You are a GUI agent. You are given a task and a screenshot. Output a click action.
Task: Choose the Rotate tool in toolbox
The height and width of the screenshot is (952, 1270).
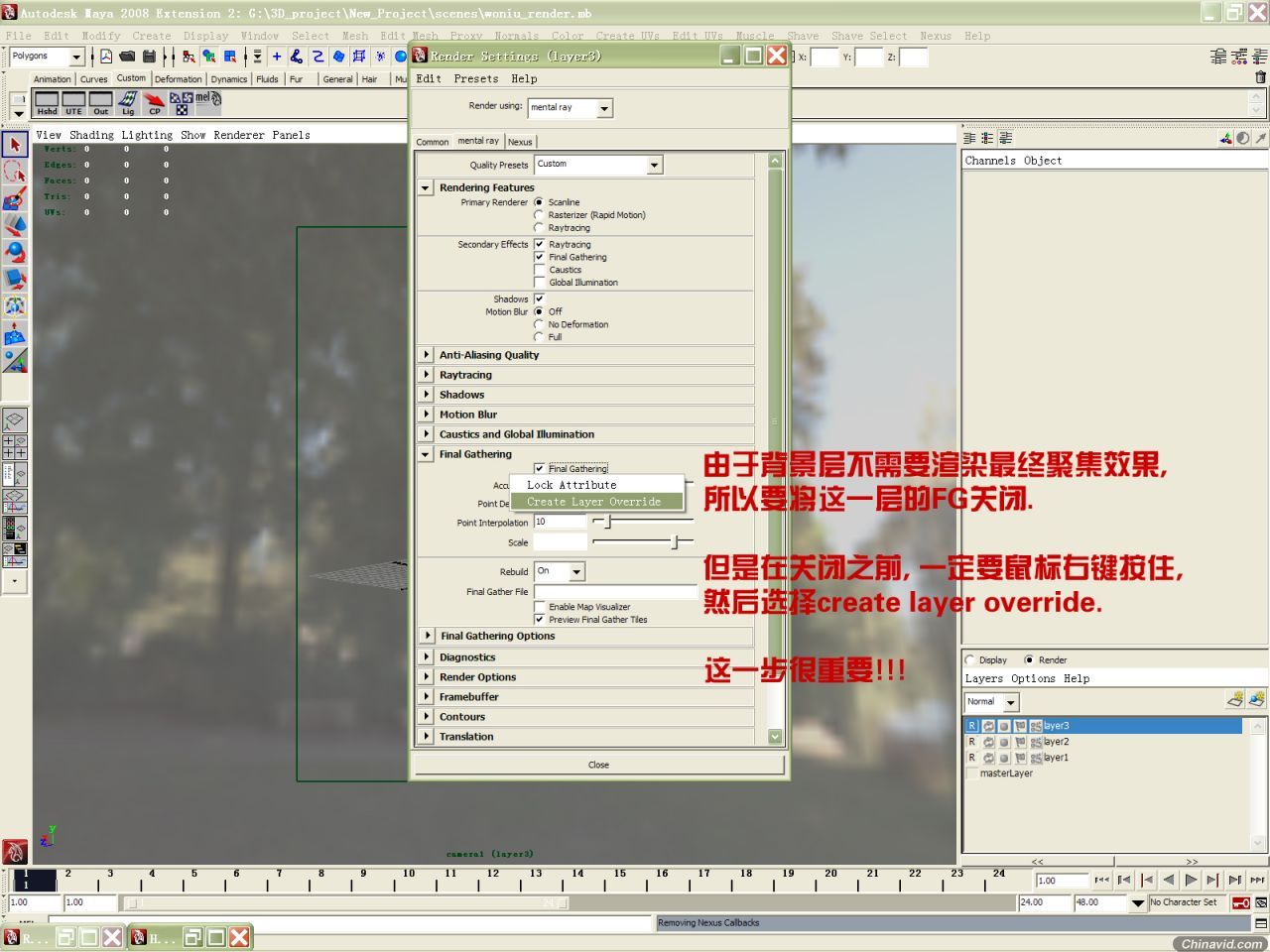(x=15, y=252)
